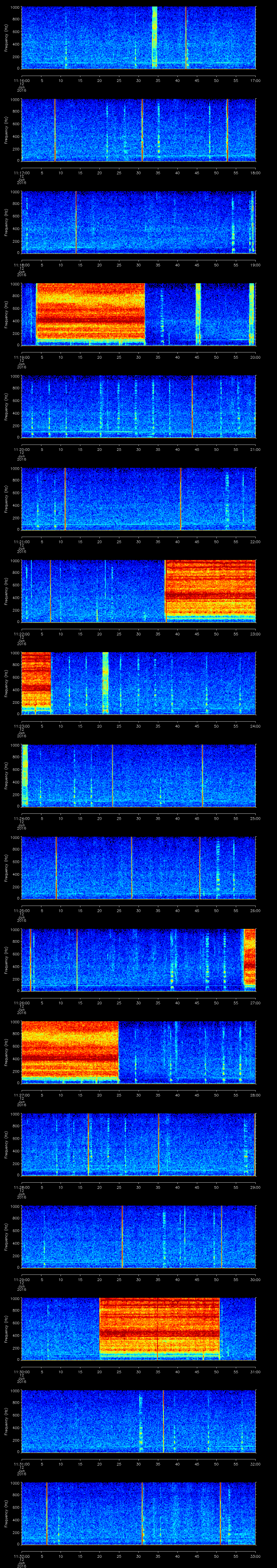Choose the spectrogram panel starting at 11:27:00
The width and height of the screenshot is (277, 1568).
click(138, 1052)
